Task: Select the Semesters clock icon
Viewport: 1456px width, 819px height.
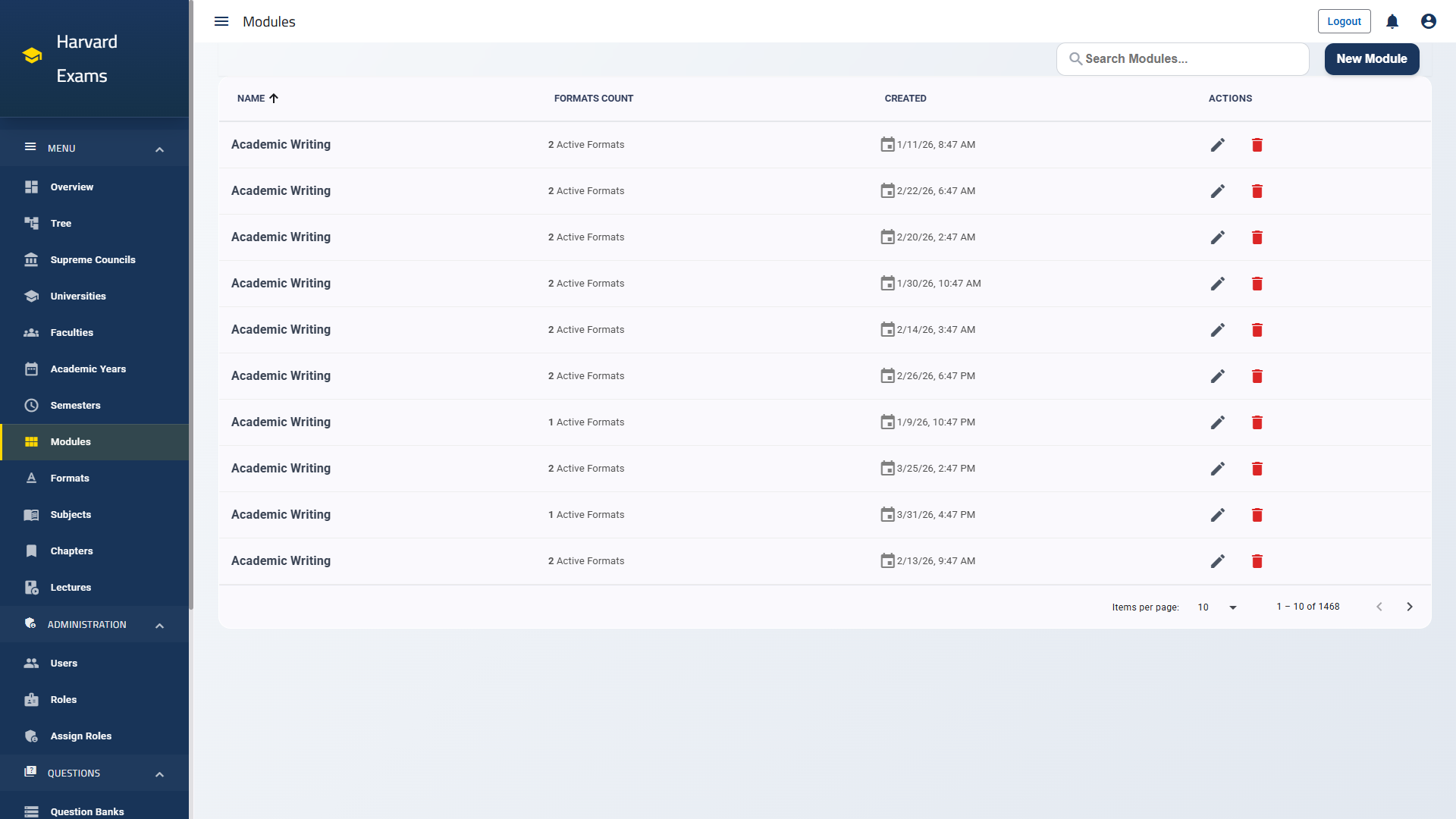Action: pyautogui.click(x=31, y=405)
